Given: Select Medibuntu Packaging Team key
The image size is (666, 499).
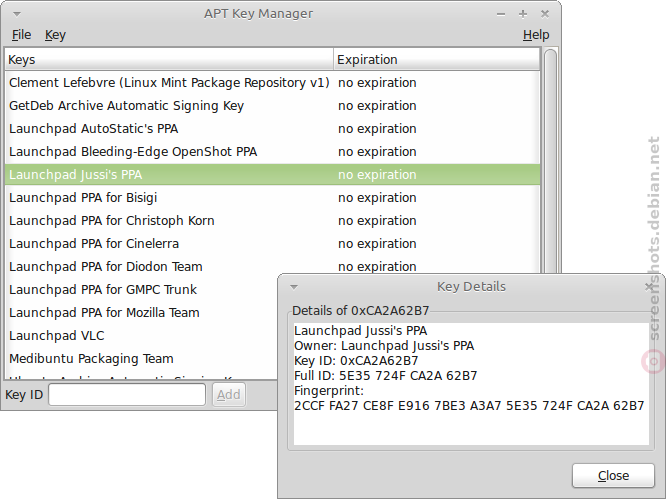Looking at the screenshot, I should [141, 358].
